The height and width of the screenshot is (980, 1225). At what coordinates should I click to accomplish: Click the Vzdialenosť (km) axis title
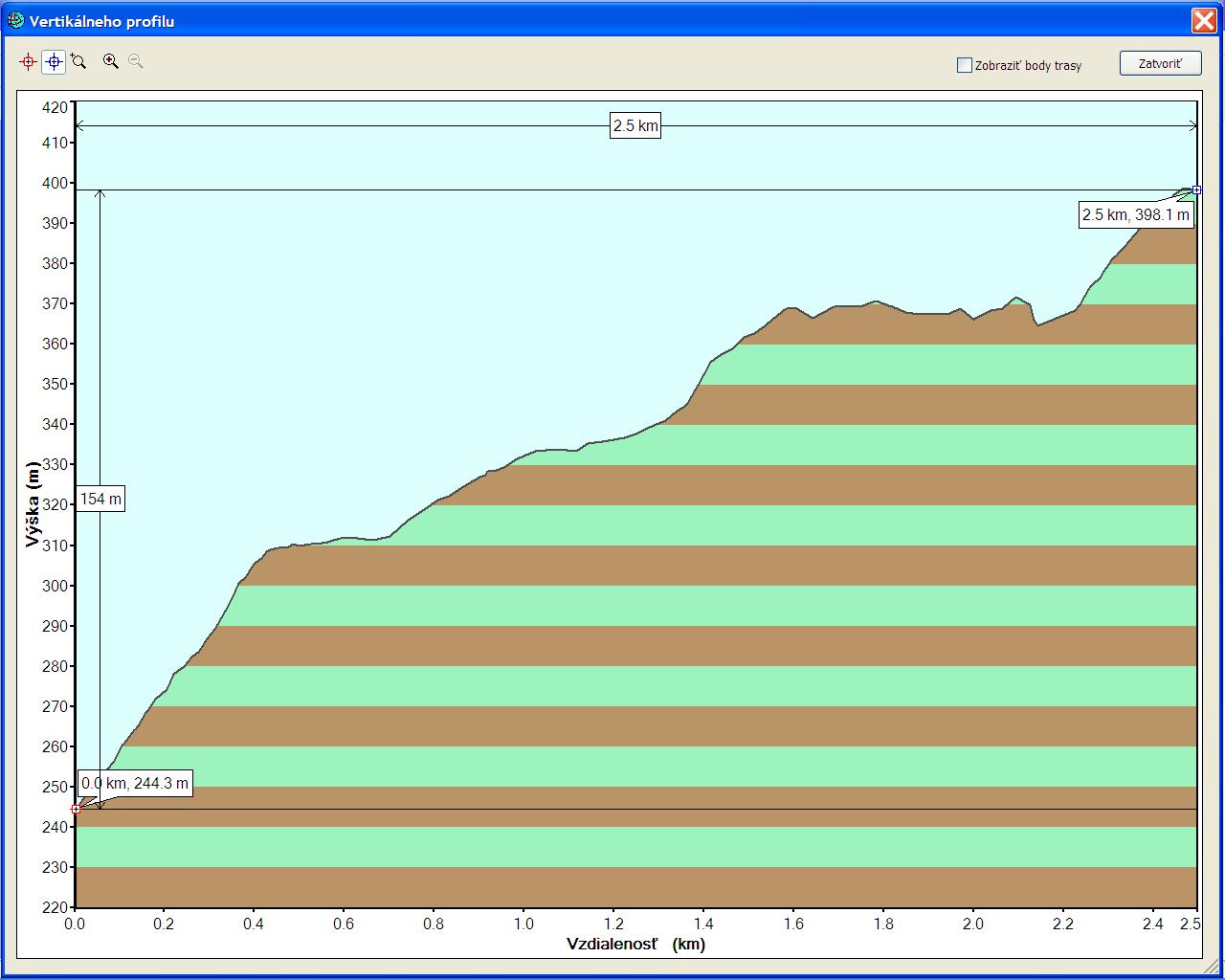click(635, 945)
